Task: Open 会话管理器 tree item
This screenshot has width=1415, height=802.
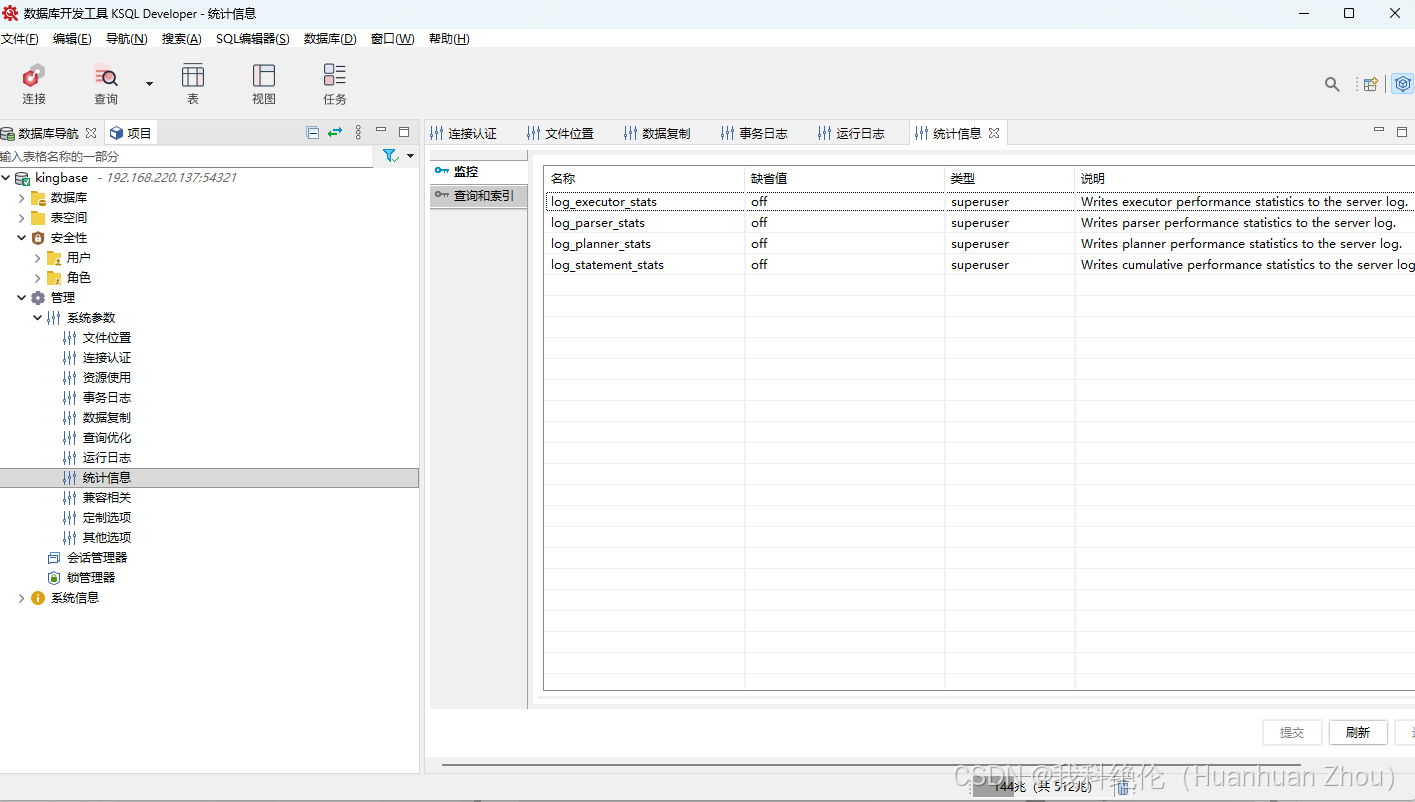Action: click(x=97, y=558)
